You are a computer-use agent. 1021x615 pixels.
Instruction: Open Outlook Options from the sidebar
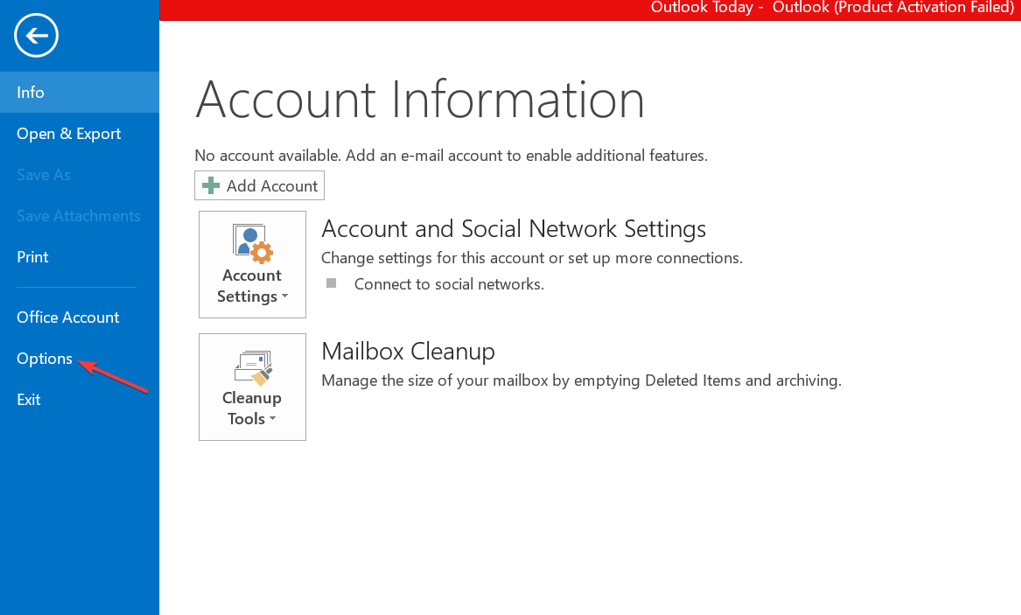coord(79,358)
